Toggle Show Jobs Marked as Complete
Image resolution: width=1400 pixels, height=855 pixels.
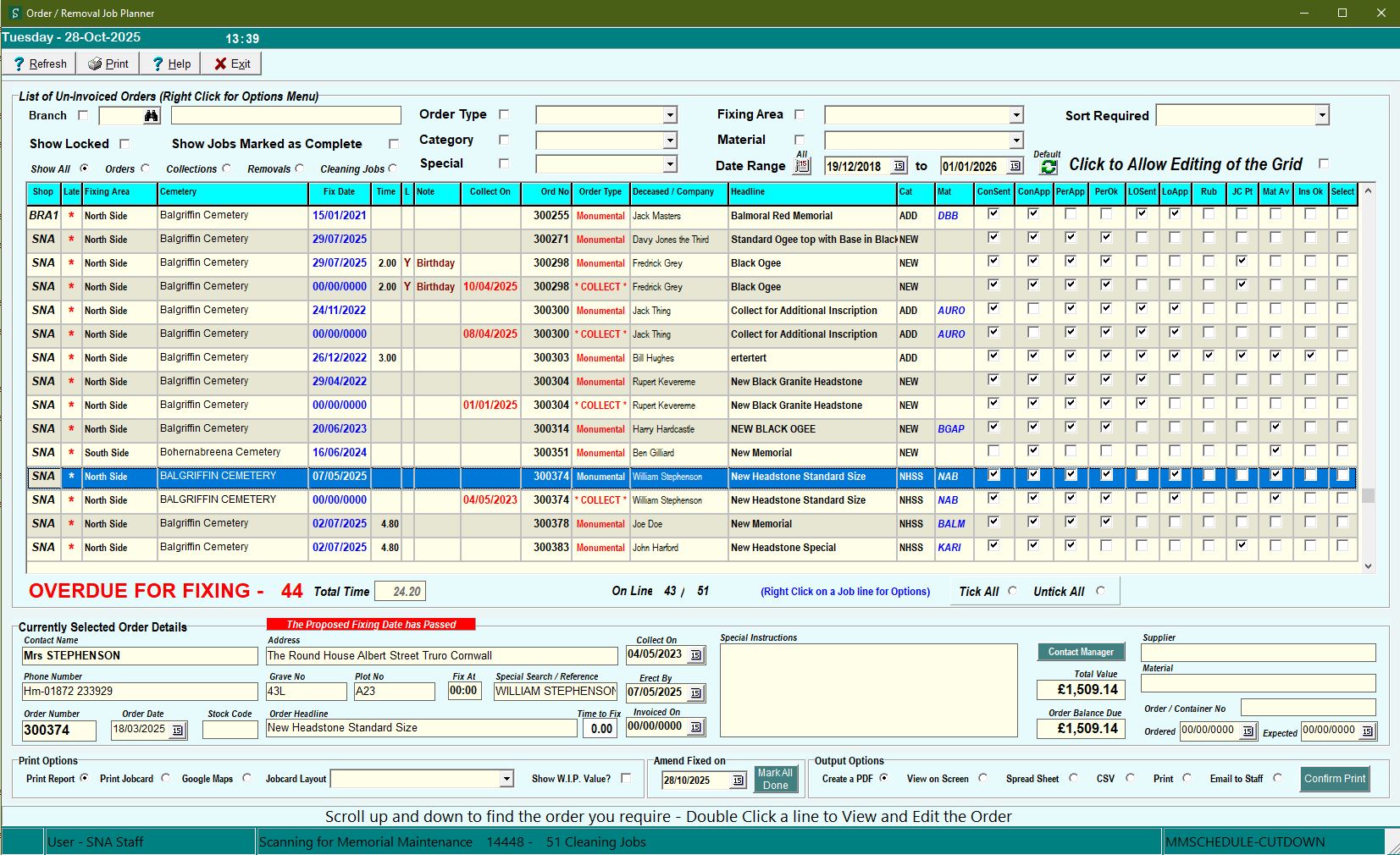coord(393,144)
